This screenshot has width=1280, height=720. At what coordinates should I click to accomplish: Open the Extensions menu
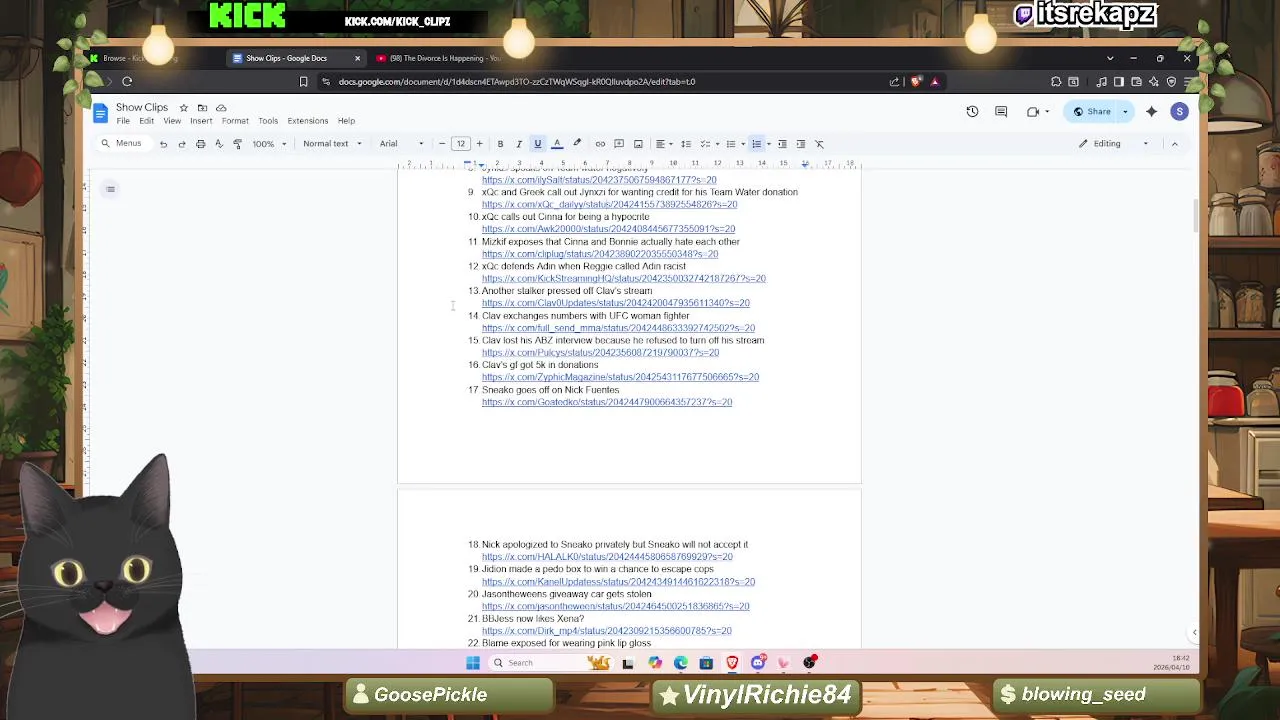point(308,121)
